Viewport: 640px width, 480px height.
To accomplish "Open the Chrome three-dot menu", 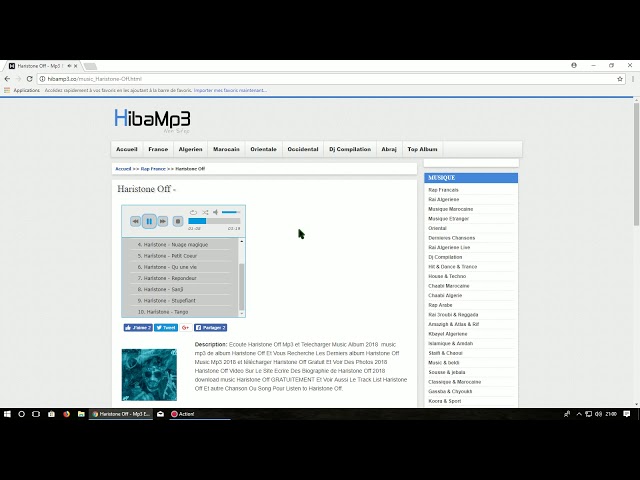I will click(633, 79).
